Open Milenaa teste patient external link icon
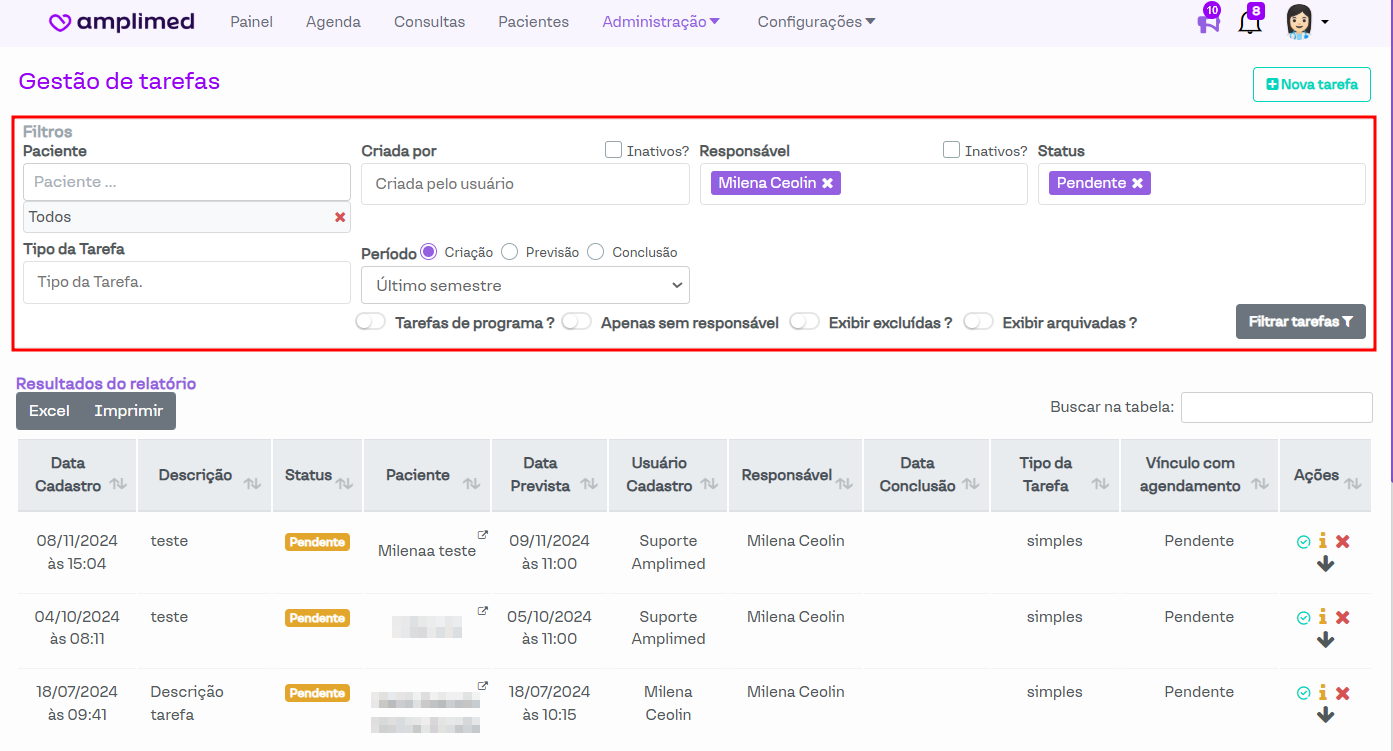 (483, 536)
